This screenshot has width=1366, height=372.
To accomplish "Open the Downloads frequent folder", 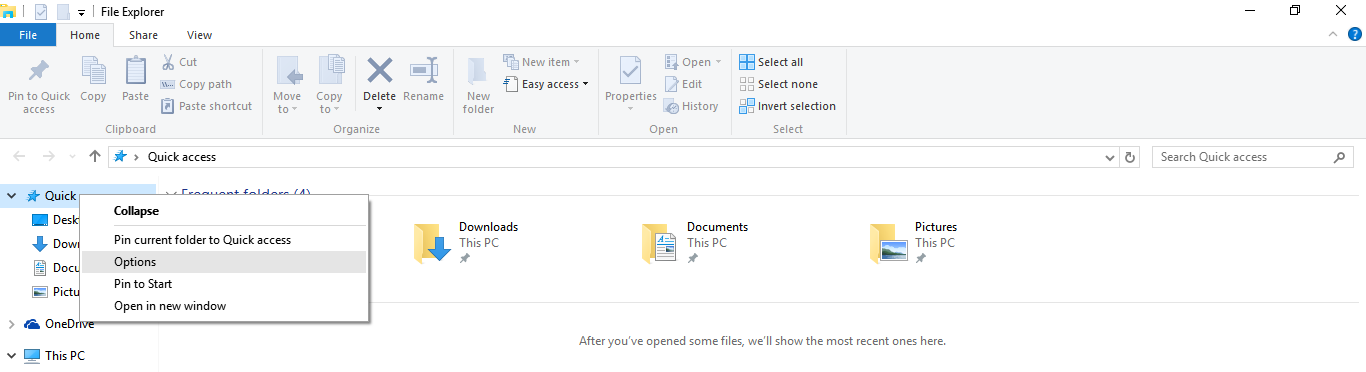I will click(x=467, y=243).
